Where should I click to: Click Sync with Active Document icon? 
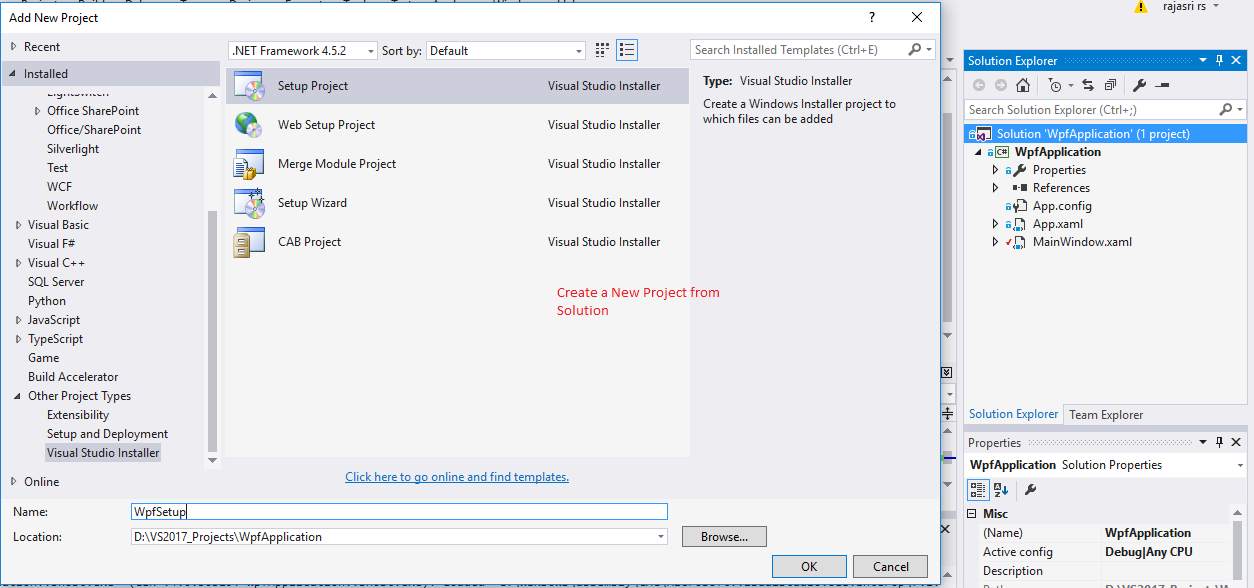coord(1087,85)
